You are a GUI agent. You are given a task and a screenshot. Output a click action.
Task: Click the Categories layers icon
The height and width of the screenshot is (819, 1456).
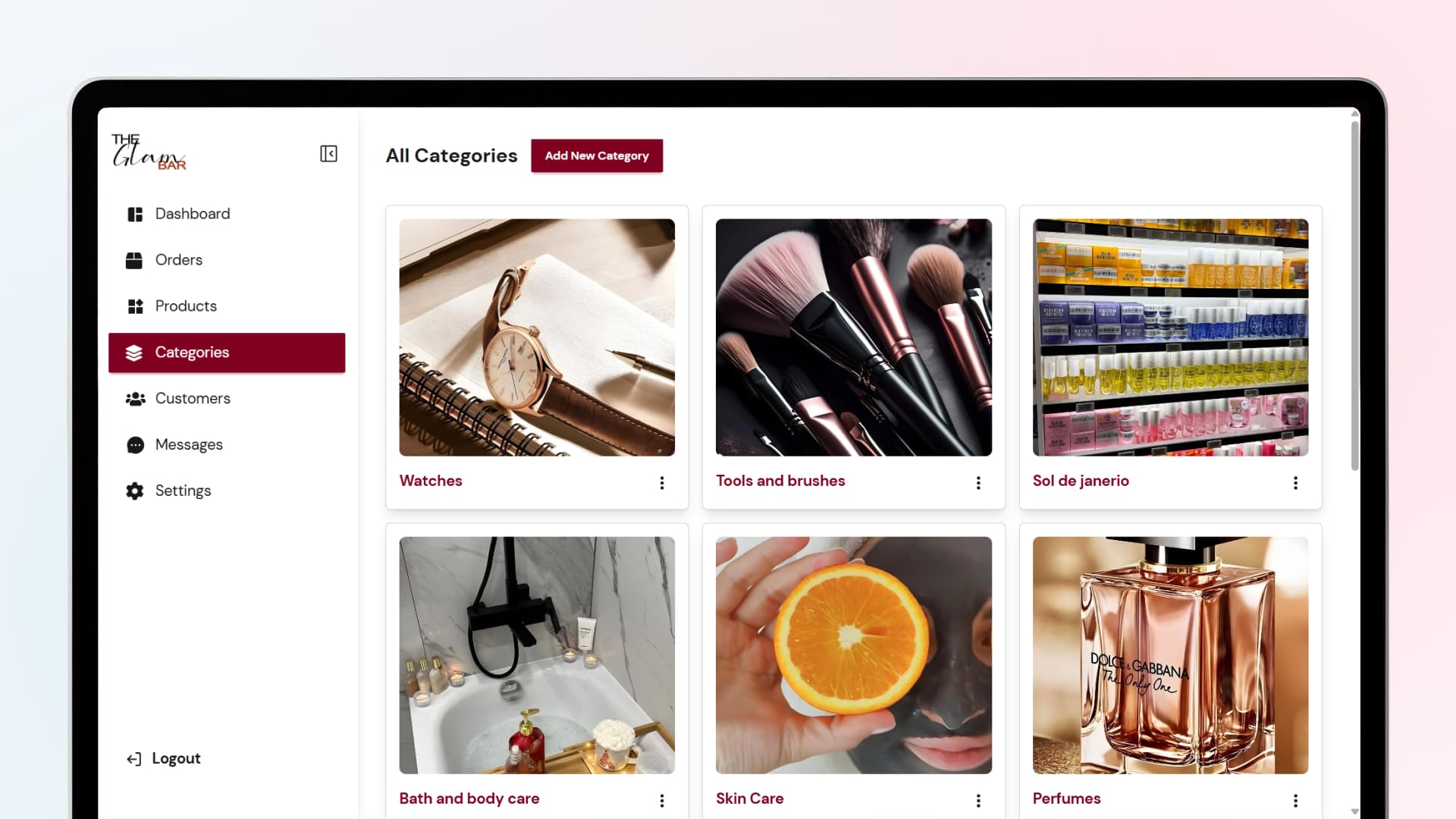coord(134,353)
